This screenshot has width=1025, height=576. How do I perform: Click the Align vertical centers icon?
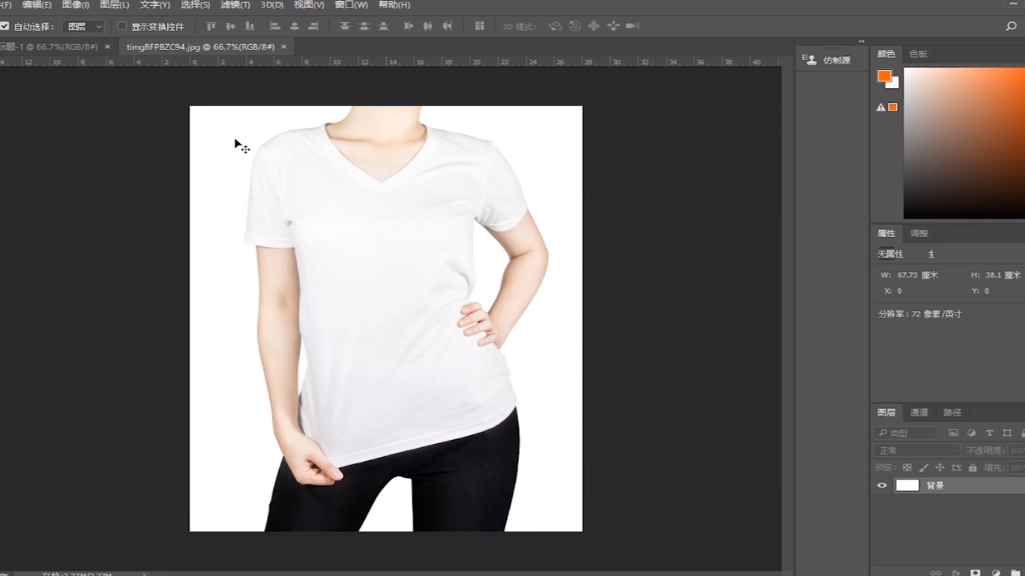click(230, 26)
